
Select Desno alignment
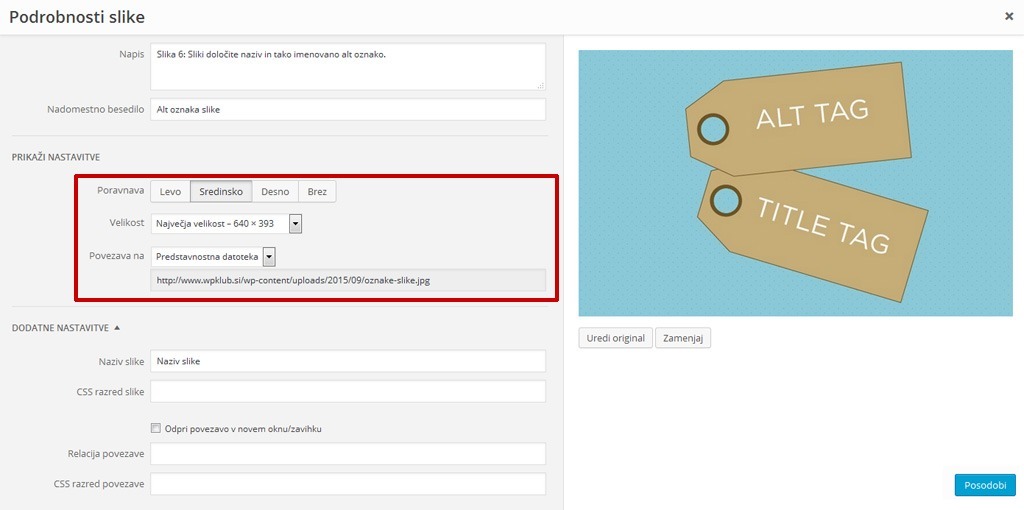click(275, 192)
